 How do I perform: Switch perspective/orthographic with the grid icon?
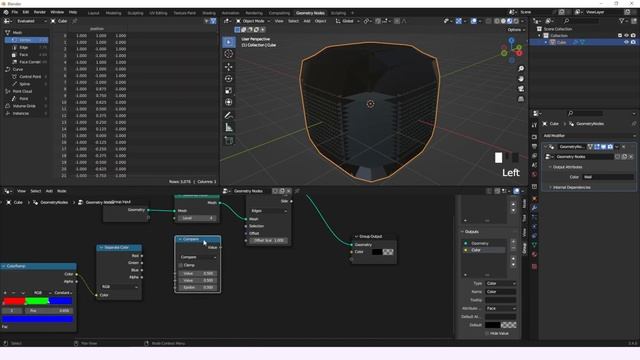521,99
